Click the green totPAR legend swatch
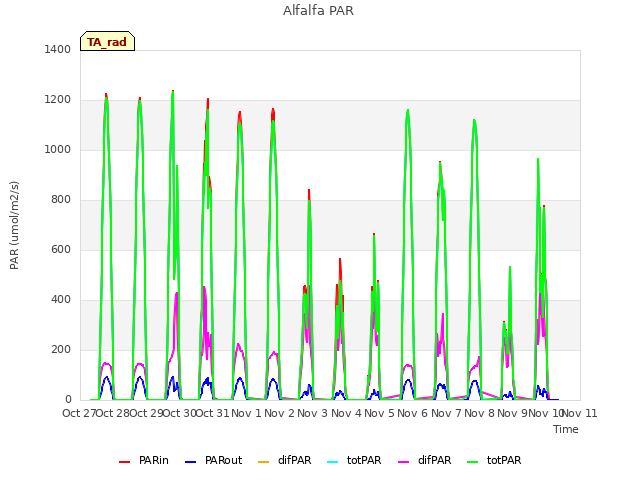 tap(473, 462)
